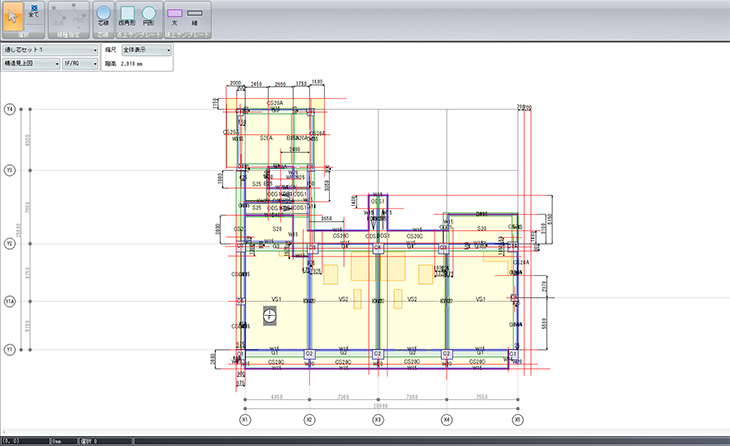Open the 縮尺 全体表示 scale dropdown
The width and height of the screenshot is (730, 446).
(x=146, y=48)
